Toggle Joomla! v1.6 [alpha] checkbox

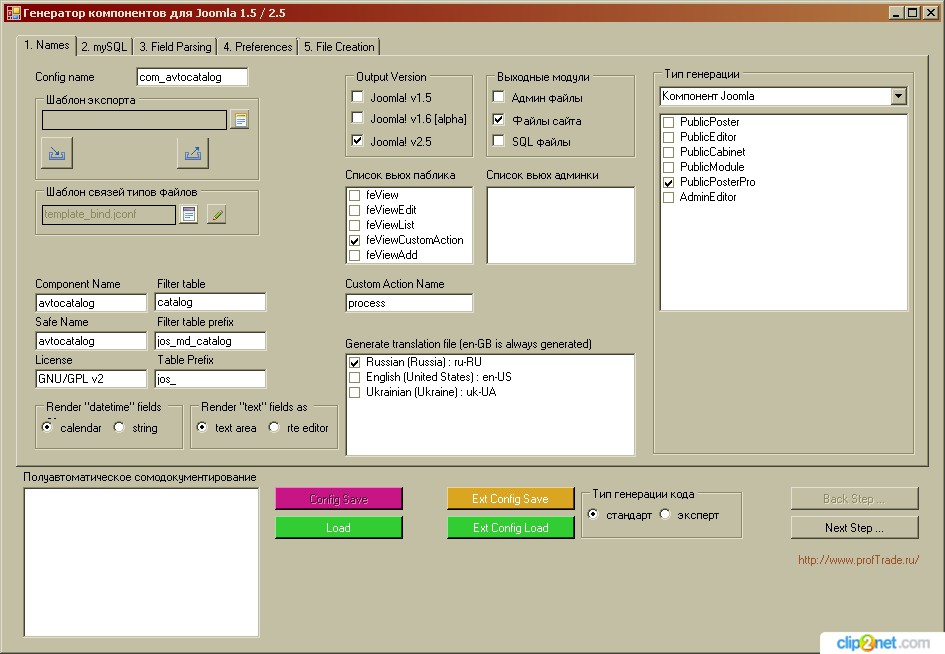[x=357, y=118]
